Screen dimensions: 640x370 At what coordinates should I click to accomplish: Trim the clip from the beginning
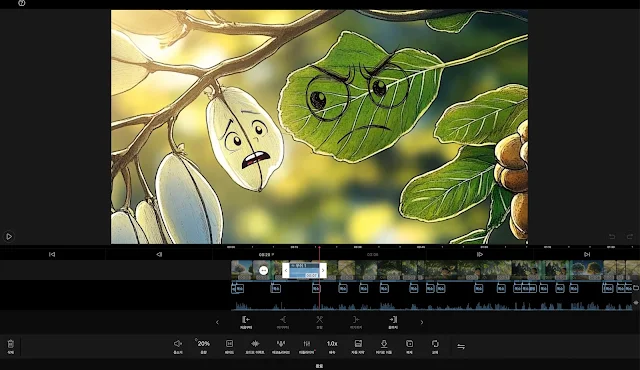(246, 322)
